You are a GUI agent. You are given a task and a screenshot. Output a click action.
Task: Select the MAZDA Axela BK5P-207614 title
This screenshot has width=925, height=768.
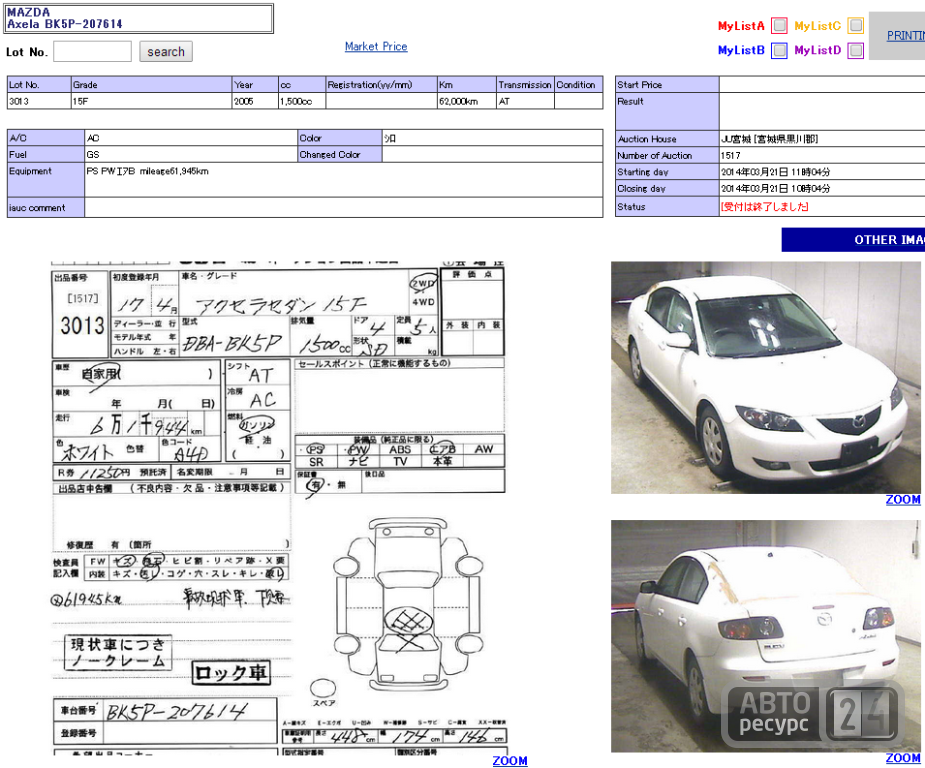139,18
